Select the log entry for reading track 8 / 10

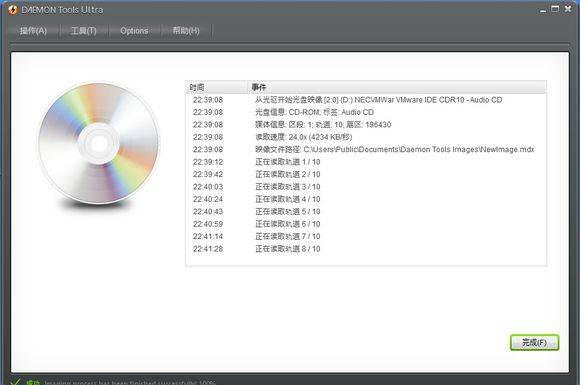366,249
